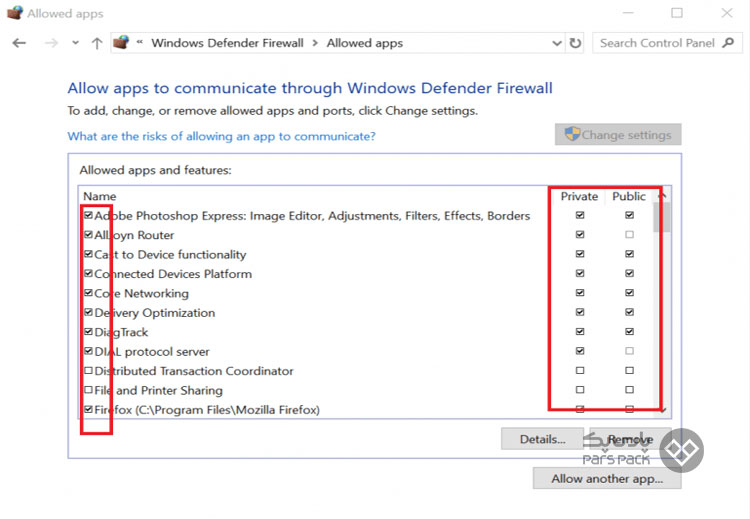Image resolution: width=750 pixels, height=519 pixels.
Task: Click the firewall icon in address bar
Action: [121, 43]
